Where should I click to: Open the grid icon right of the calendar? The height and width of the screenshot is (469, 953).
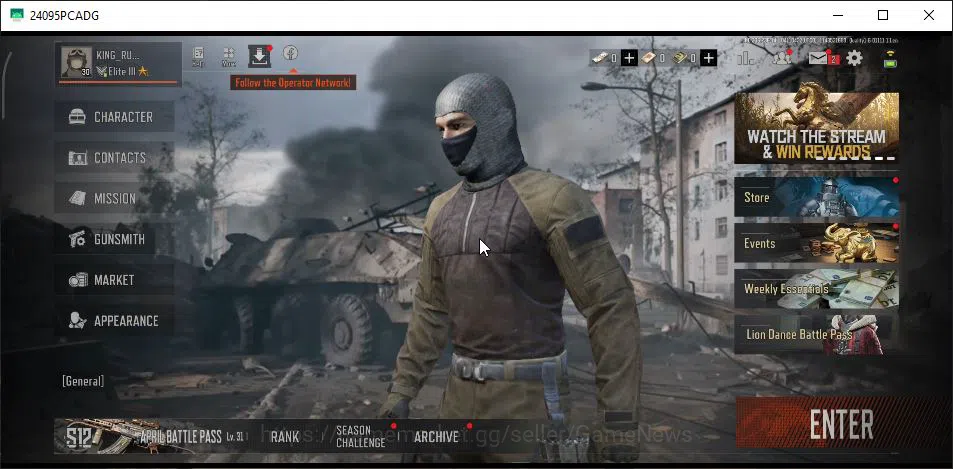229,56
